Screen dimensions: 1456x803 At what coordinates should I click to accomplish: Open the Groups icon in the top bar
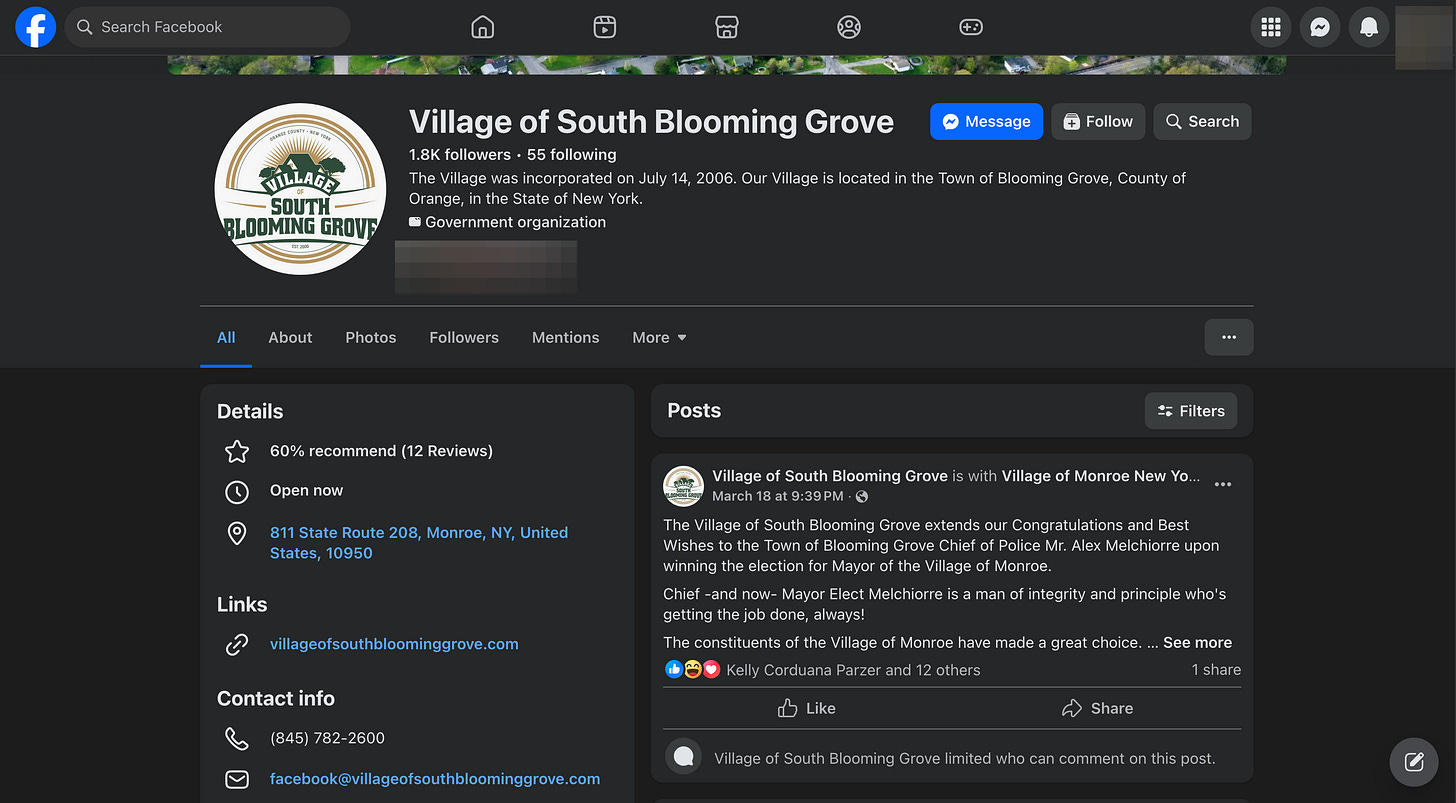pos(849,27)
